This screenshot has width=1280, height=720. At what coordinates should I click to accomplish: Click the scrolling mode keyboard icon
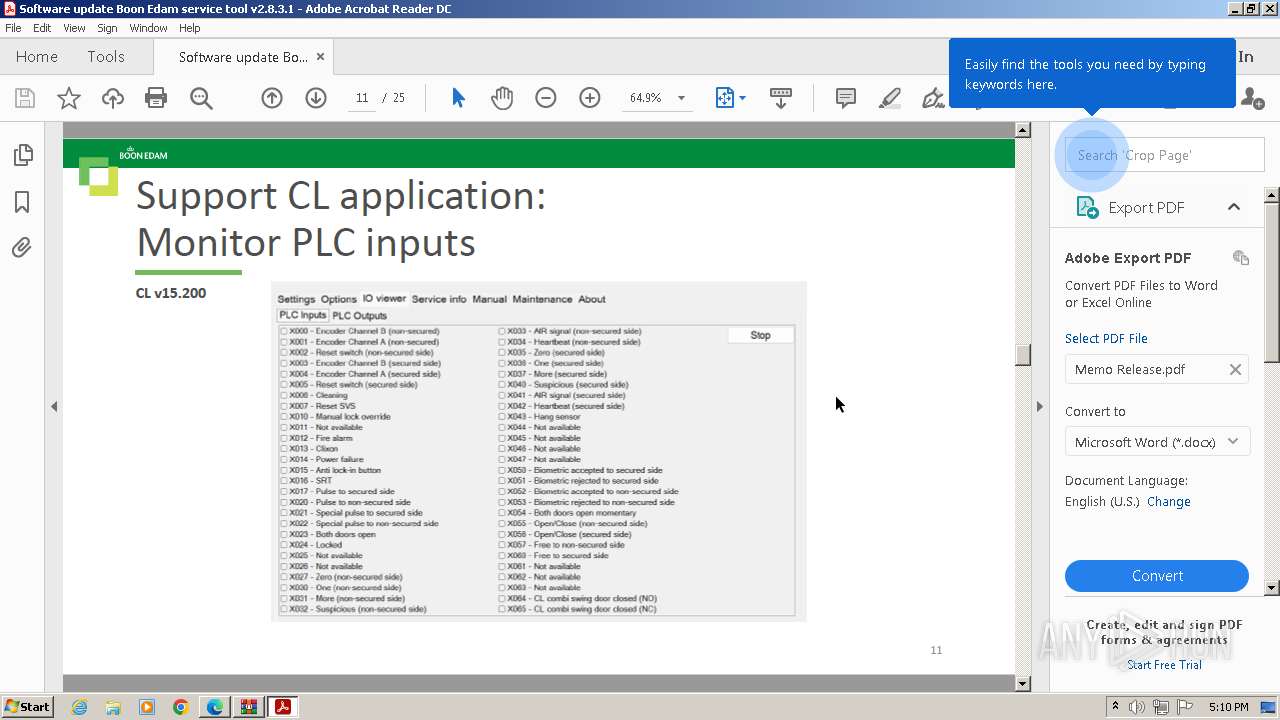coord(781,98)
